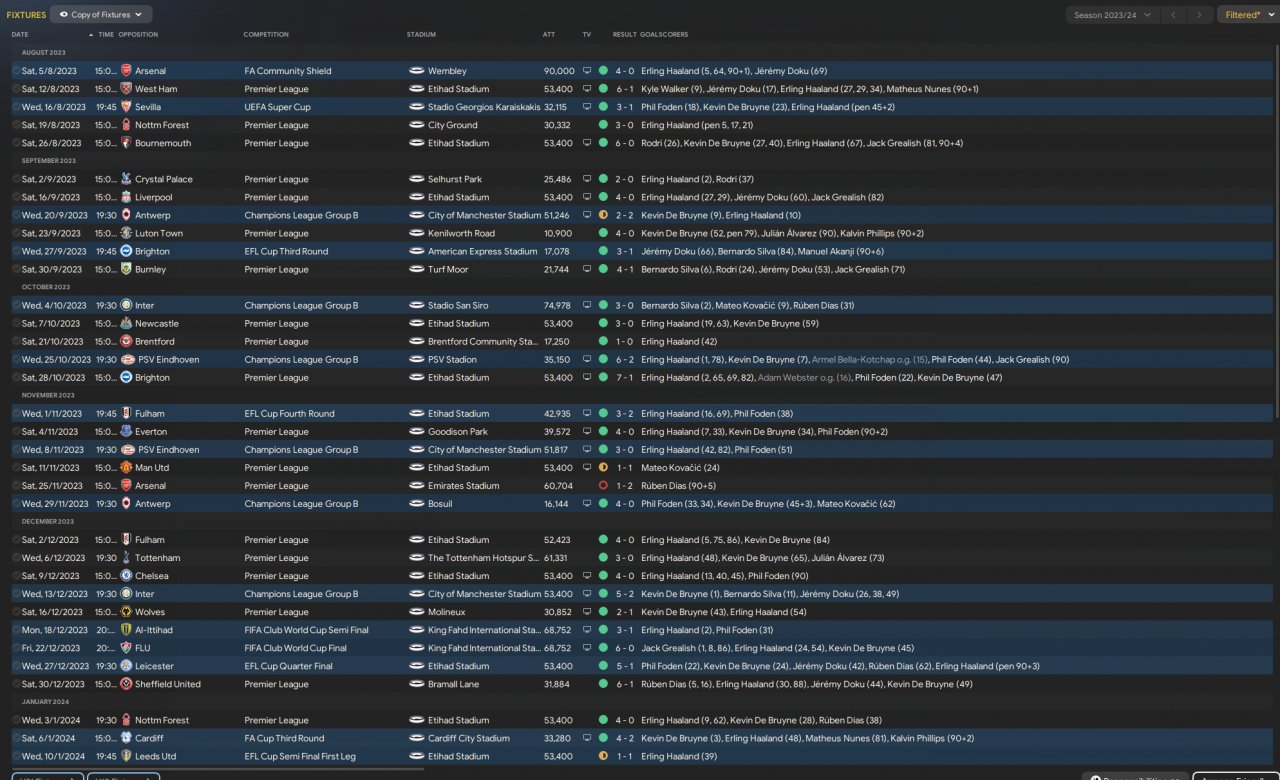Open the Filtered dropdown

pyautogui.click(x=1247, y=15)
